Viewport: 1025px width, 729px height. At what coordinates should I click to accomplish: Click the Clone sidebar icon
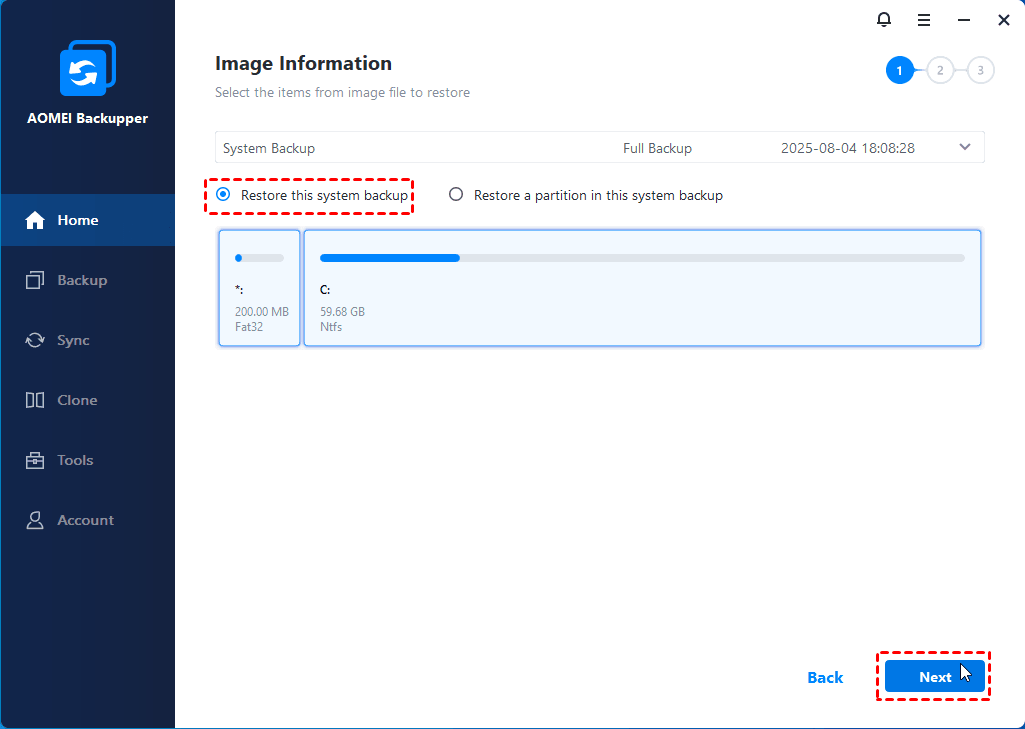[35, 400]
